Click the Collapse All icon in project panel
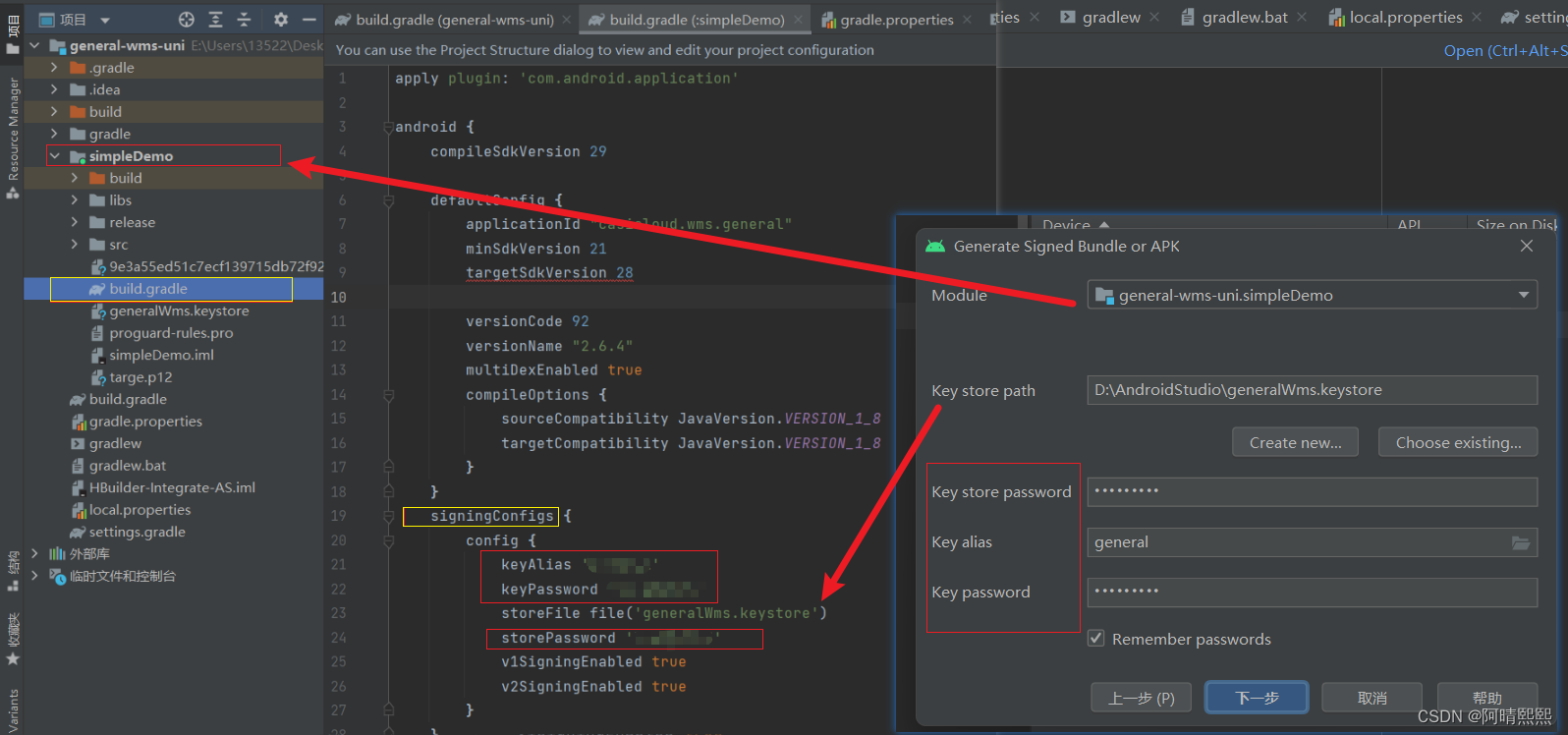 (245, 20)
